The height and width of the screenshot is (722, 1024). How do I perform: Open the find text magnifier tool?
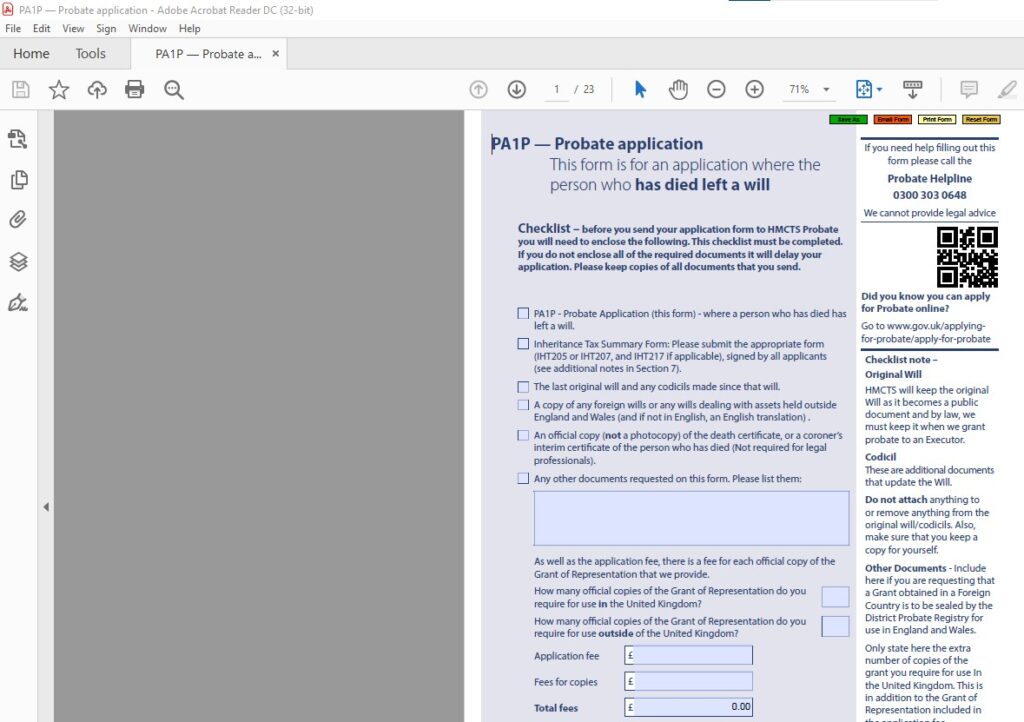(x=174, y=89)
